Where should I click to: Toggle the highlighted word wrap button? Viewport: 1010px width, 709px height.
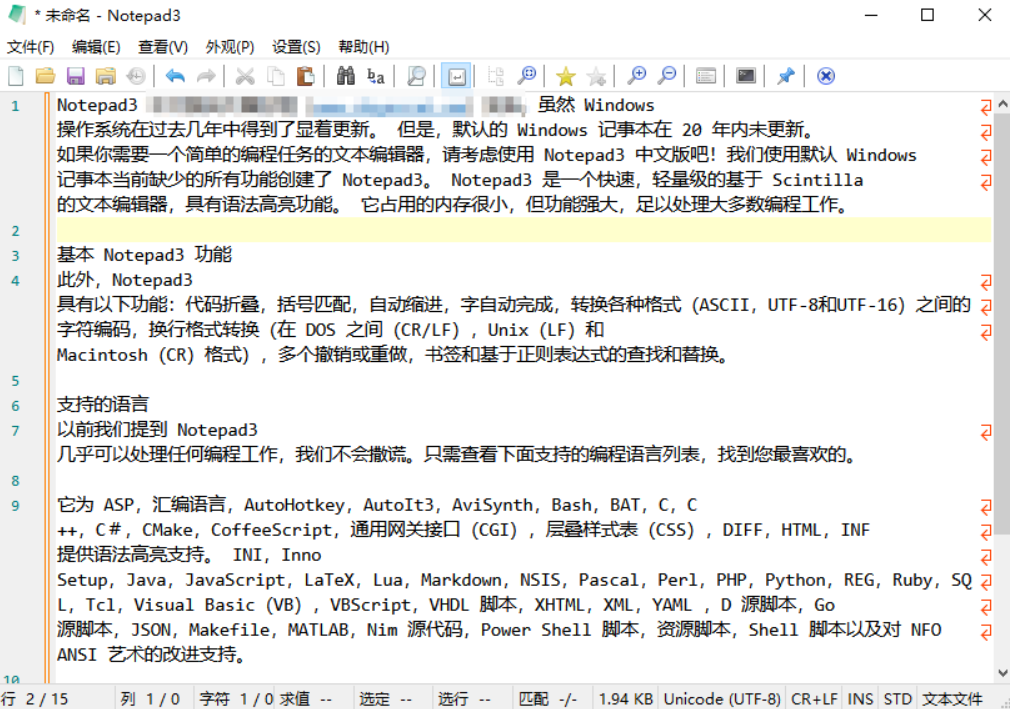[x=456, y=76]
